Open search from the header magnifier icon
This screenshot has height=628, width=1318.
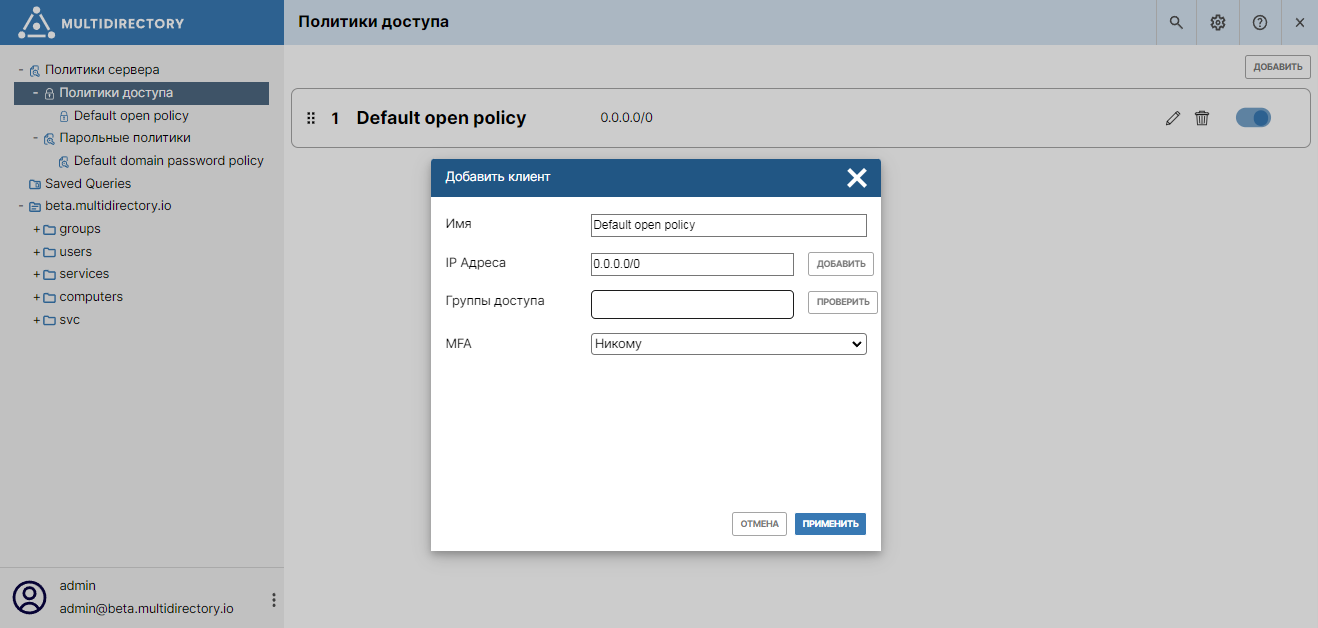[1176, 22]
